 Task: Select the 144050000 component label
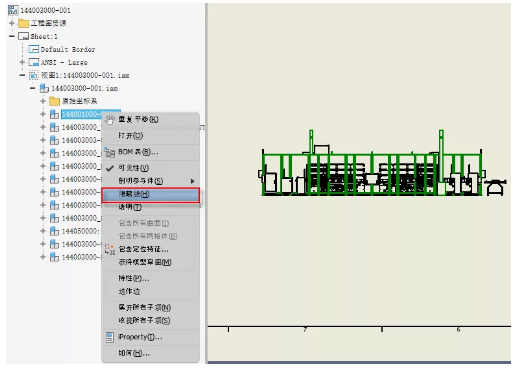coord(81,231)
